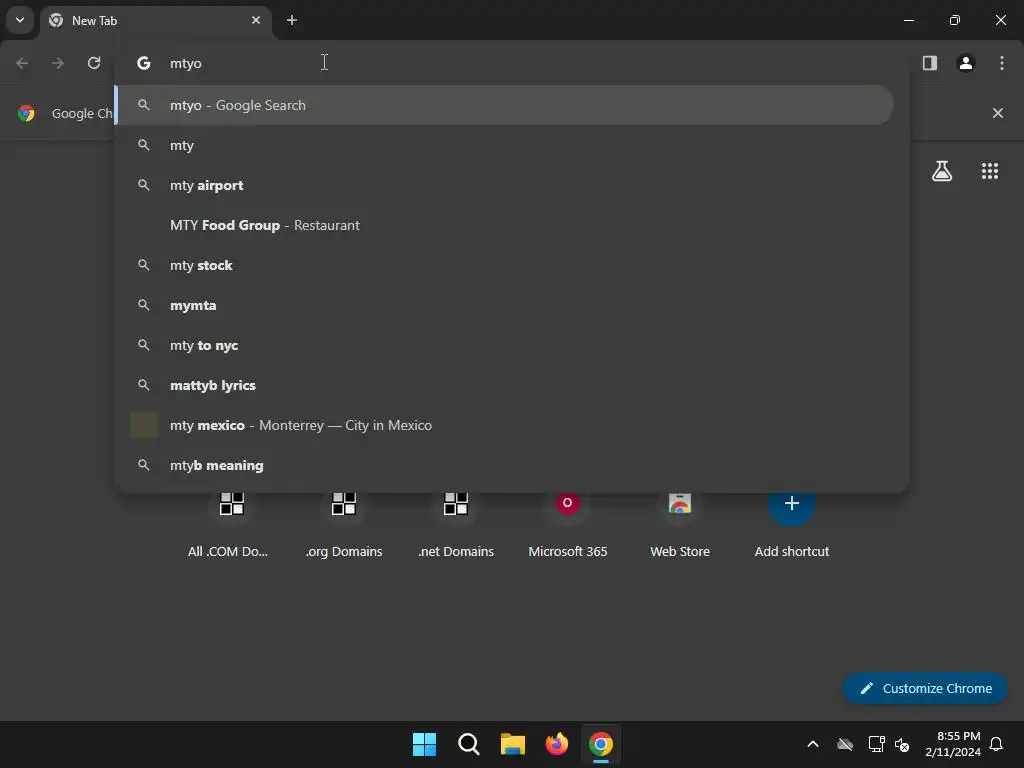Open the profile avatar icon
This screenshot has width=1024, height=768.
point(966,63)
